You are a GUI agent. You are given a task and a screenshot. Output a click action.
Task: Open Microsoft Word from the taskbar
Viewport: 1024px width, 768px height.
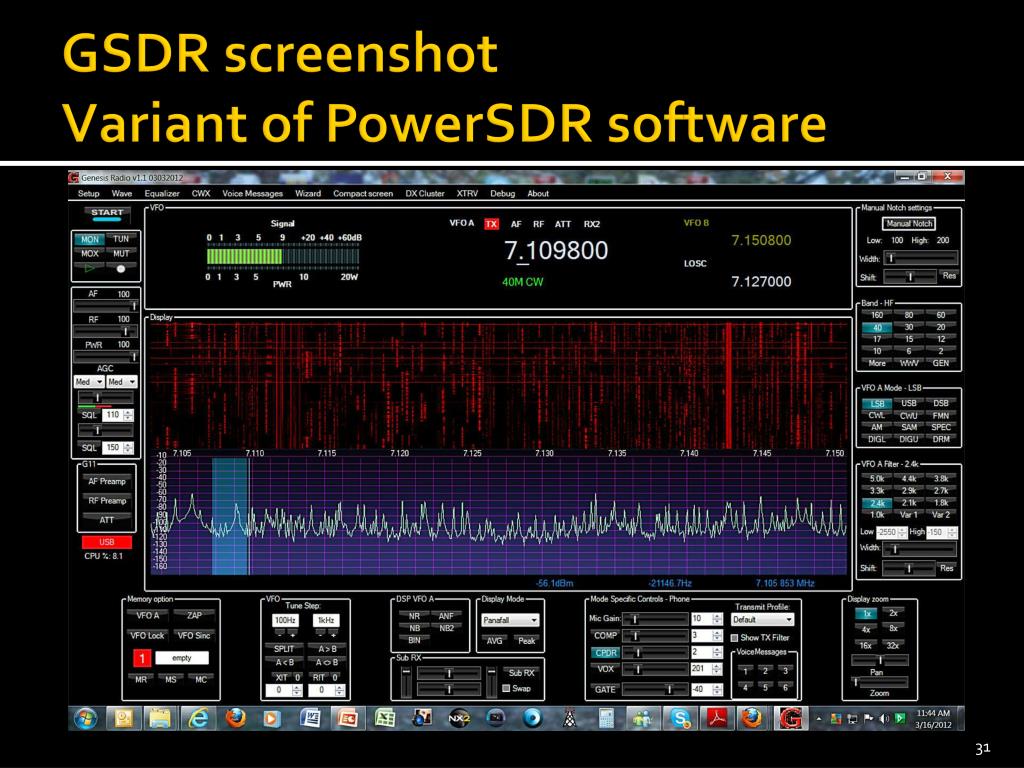(x=310, y=718)
